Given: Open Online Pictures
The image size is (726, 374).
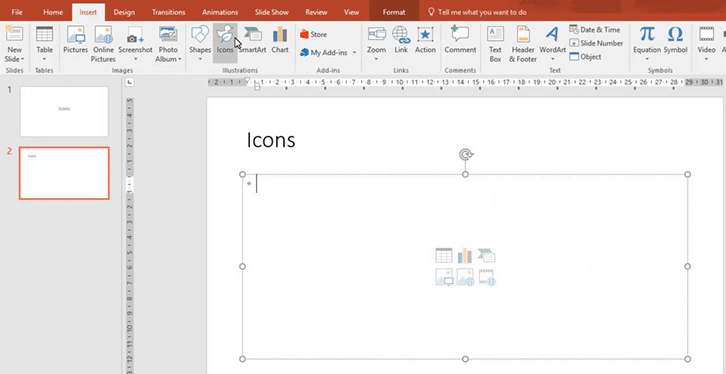Looking at the screenshot, I should [103, 44].
